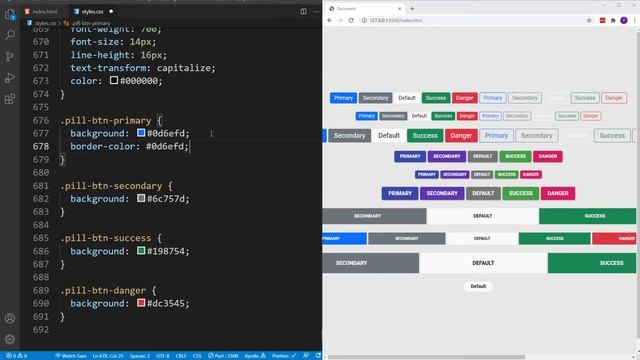This screenshot has height=360, width=640.
Task: Click the unsaved-changes dot on the styles.css tab
Action: point(111,11)
